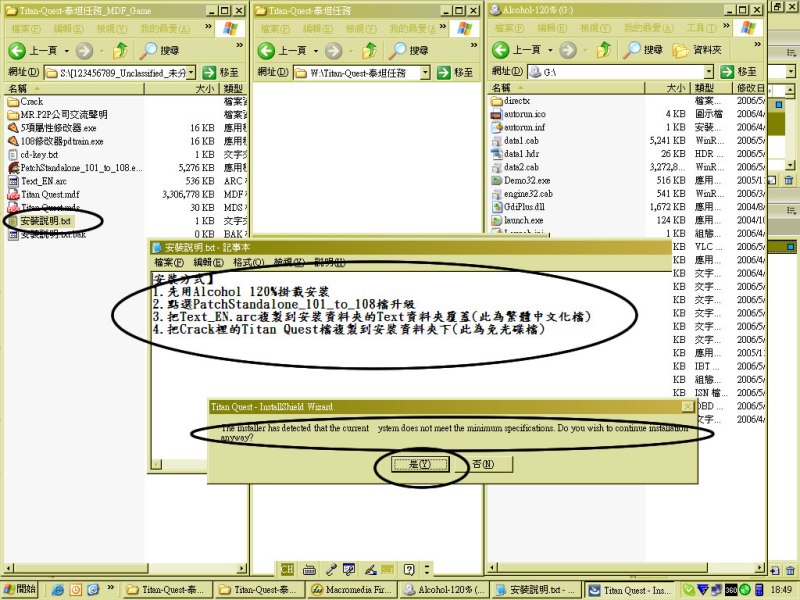The image size is (800, 600).
Task: Go up one level in Alcohol-120% window
Action: pos(604,49)
